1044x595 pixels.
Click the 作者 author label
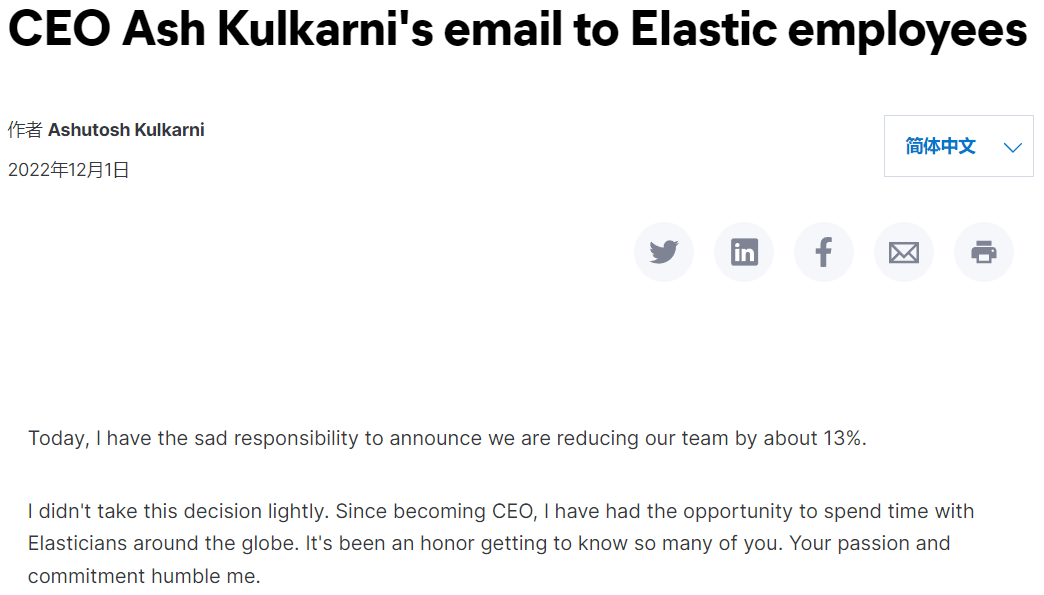25,130
